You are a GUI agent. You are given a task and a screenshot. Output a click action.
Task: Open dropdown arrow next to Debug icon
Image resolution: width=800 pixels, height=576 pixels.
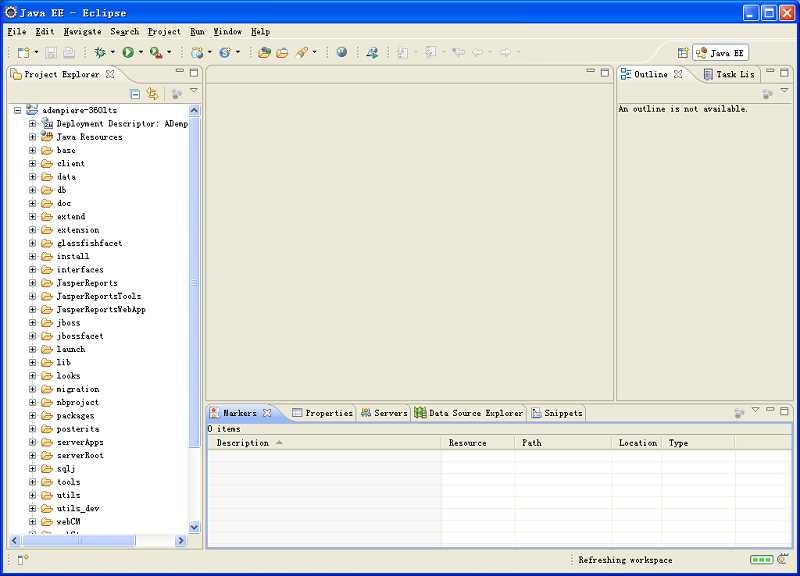(113, 52)
